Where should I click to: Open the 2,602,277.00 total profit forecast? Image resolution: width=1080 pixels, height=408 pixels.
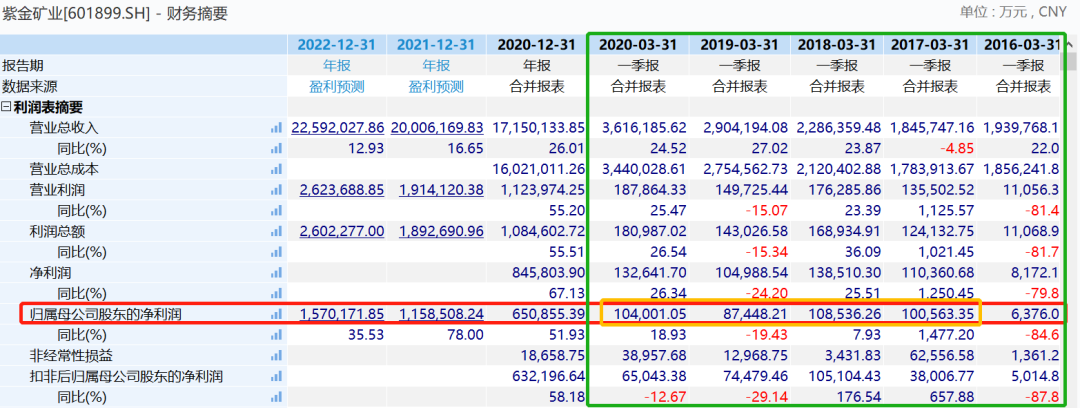click(x=342, y=232)
